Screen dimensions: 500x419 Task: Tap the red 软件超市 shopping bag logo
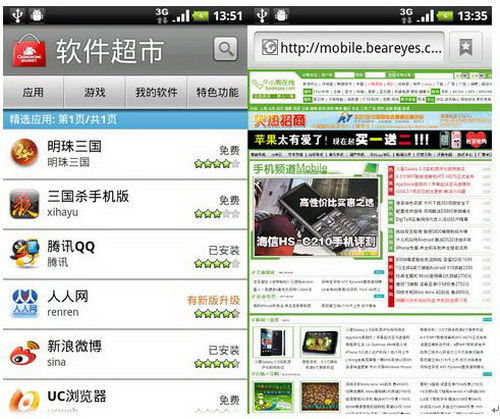[29, 50]
